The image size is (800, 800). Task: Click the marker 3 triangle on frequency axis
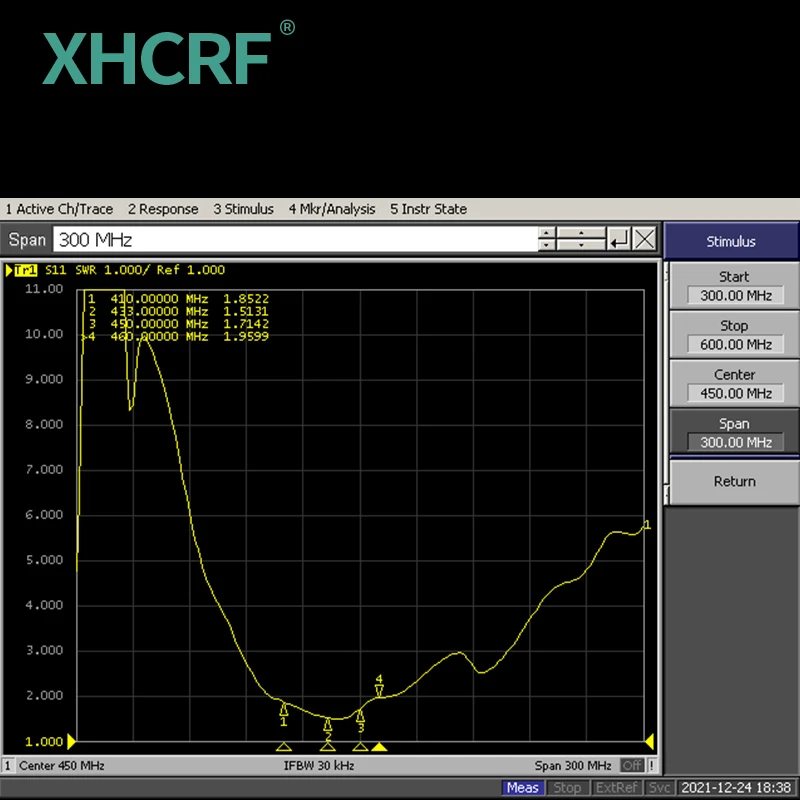coord(360,747)
